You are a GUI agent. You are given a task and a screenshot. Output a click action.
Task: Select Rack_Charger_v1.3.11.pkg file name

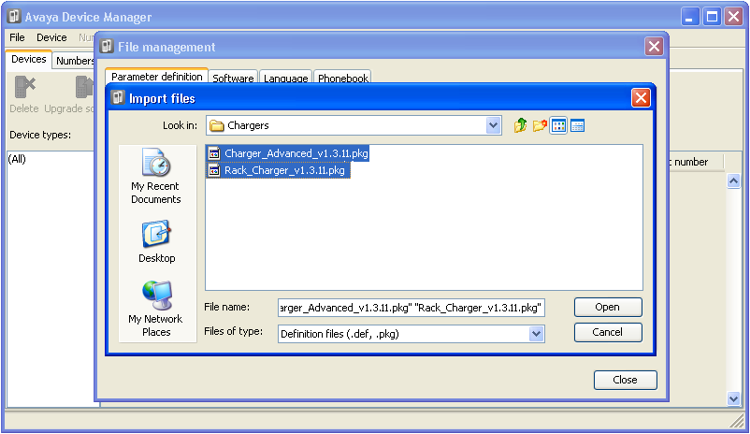[x=285, y=170]
